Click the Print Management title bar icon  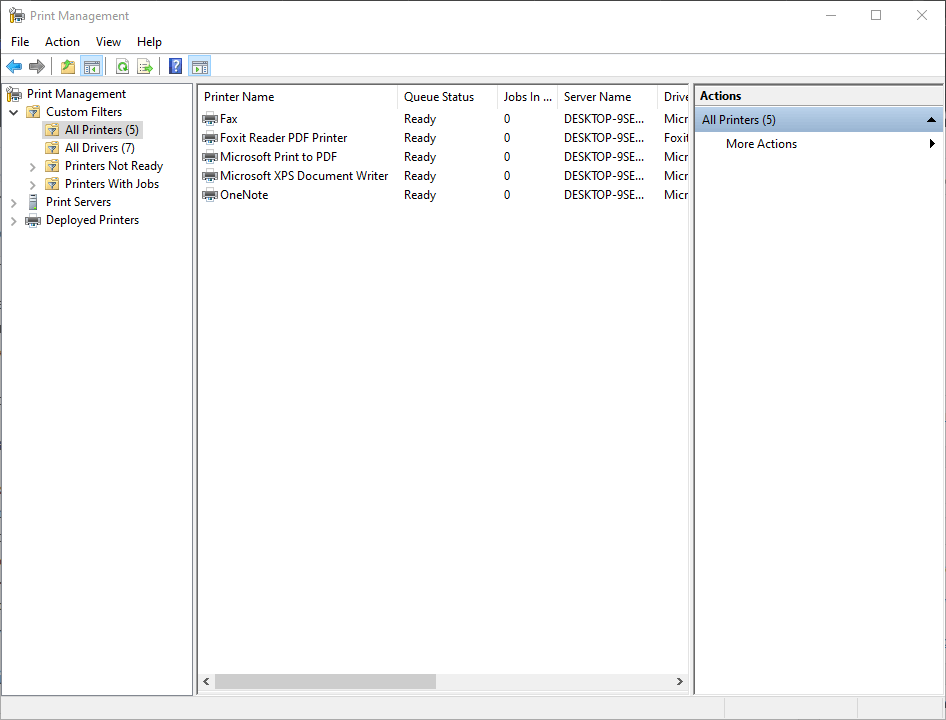(x=16, y=16)
